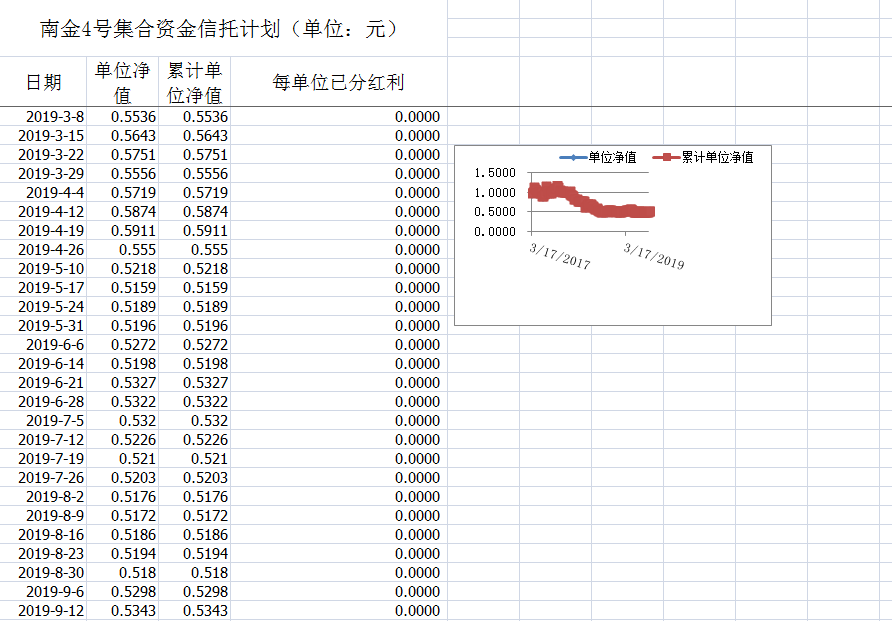Select date cell 2019-6-28

[x=43, y=401]
